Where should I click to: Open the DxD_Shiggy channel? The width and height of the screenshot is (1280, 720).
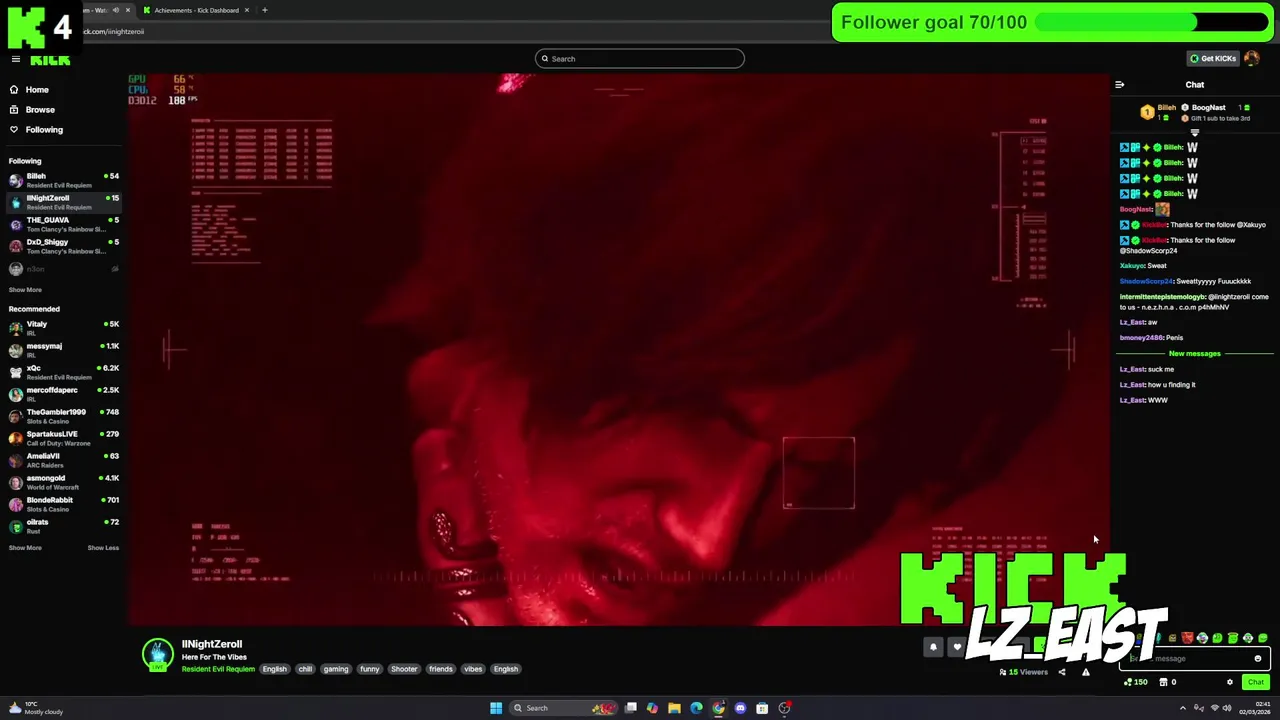pos(62,246)
